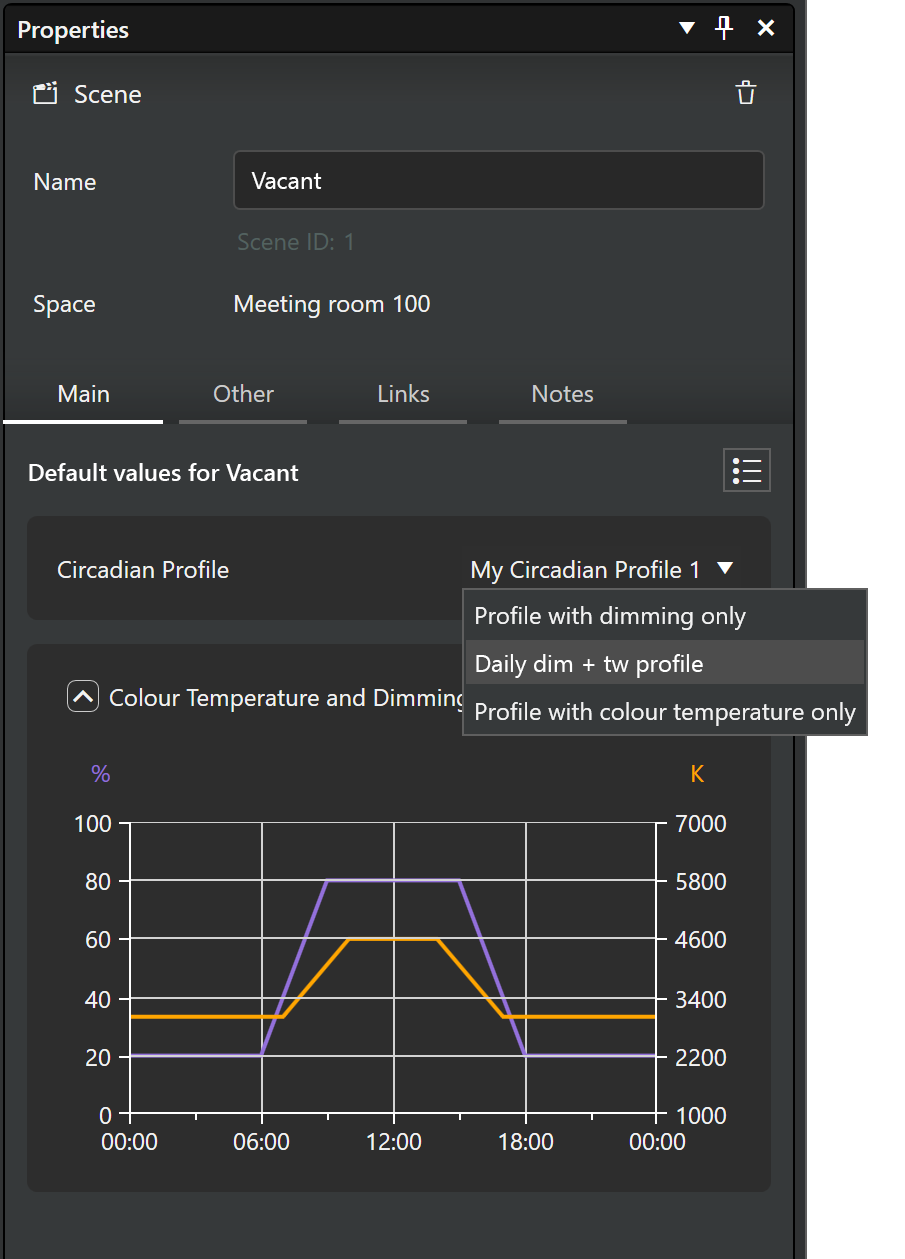Pin the Properties panel
905x1259 pixels.
[x=725, y=28]
